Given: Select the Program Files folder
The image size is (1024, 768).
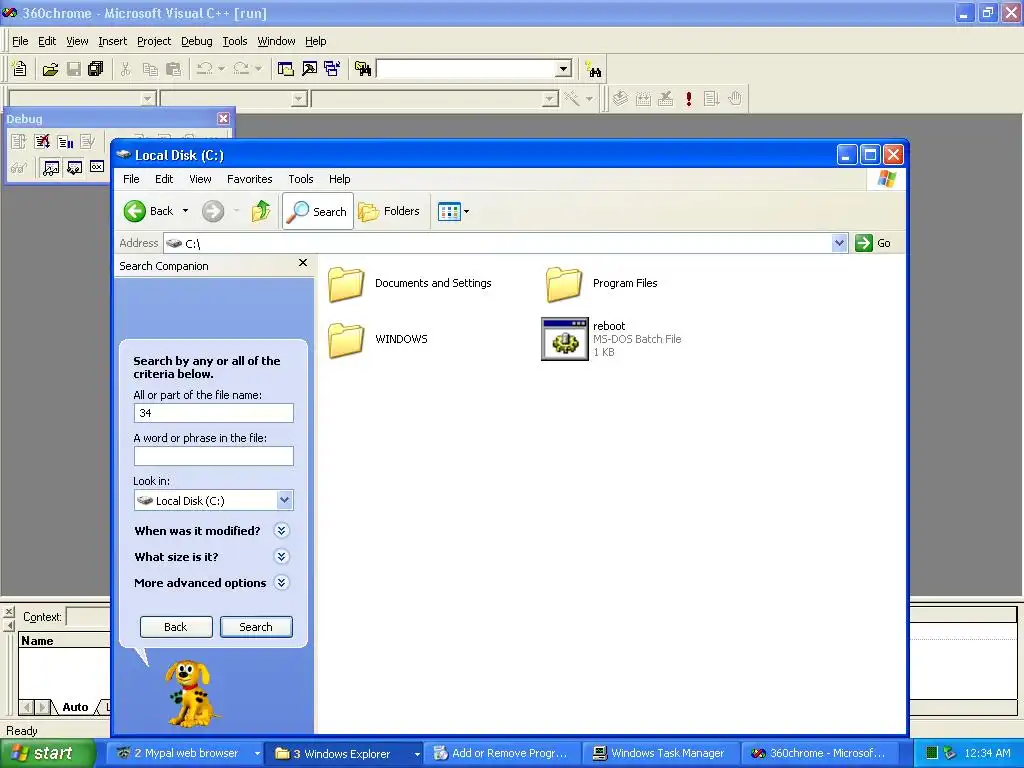Looking at the screenshot, I should pos(602,283).
